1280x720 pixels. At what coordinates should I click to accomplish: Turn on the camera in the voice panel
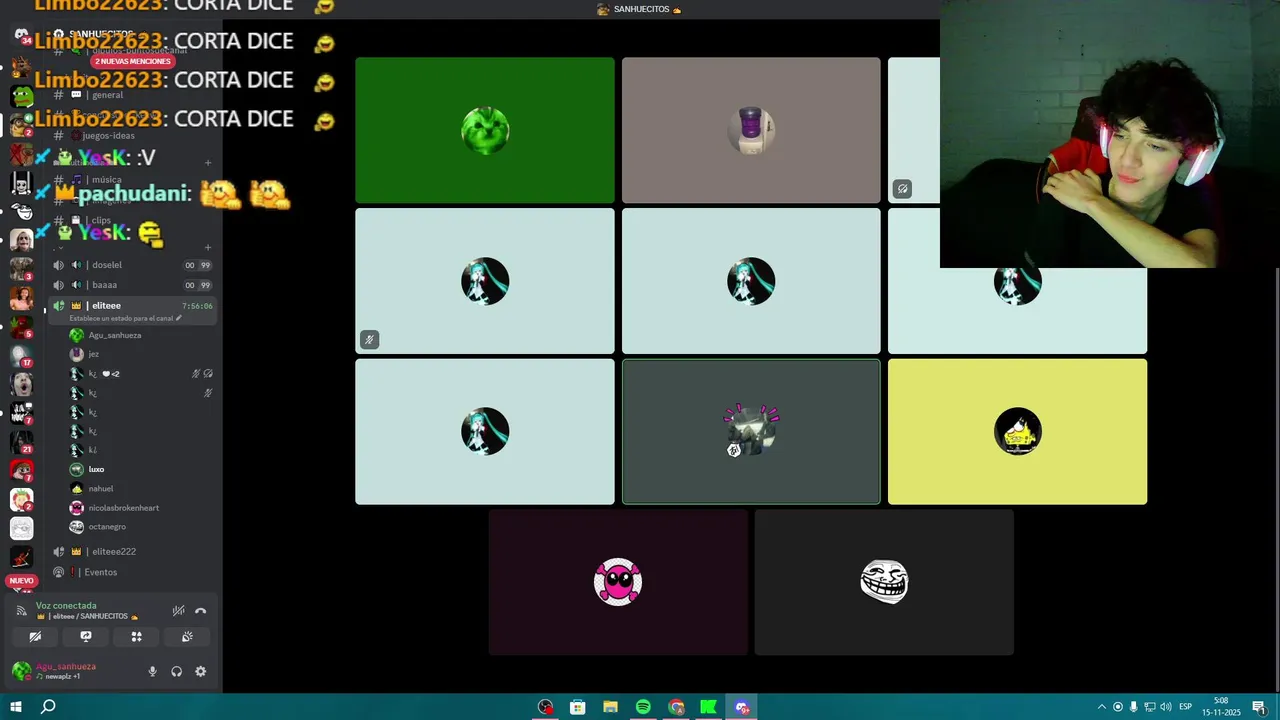click(35, 636)
